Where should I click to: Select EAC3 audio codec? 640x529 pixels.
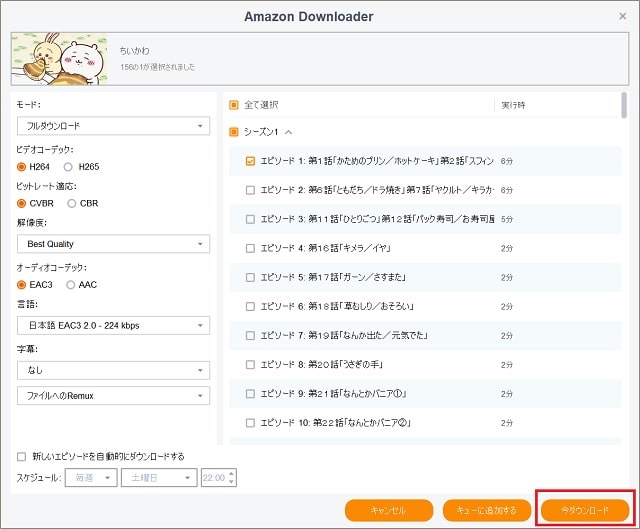coord(21,285)
